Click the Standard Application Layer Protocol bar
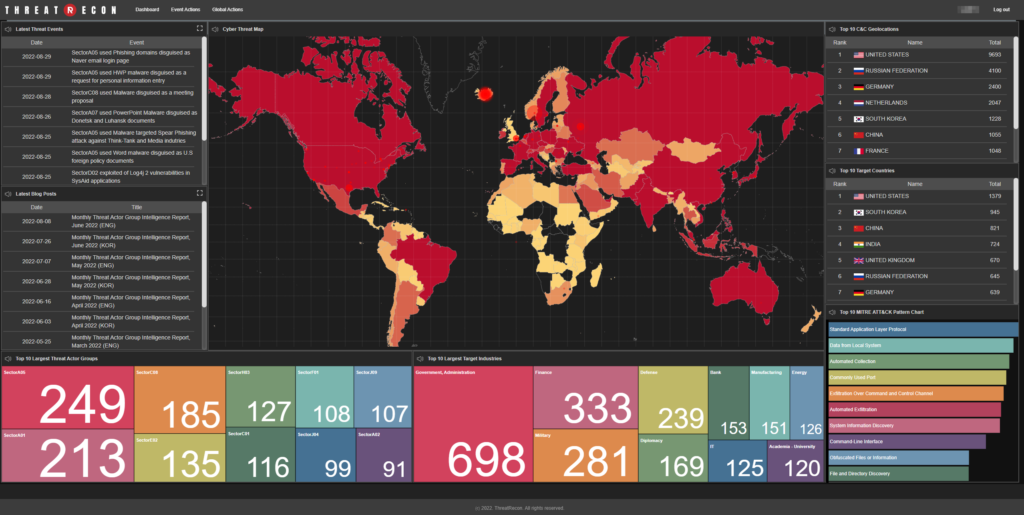Image resolution: width=1024 pixels, height=515 pixels. 922,329
